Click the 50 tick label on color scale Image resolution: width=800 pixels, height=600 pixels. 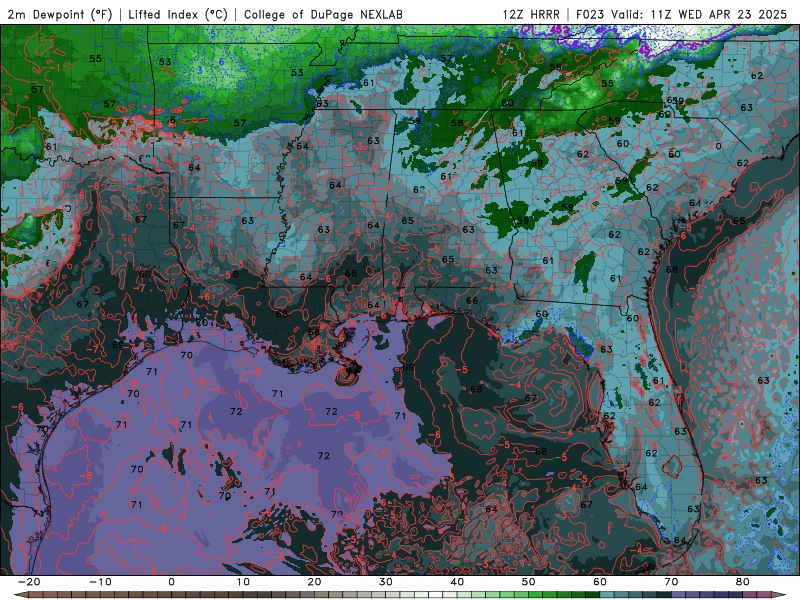point(529,582)
